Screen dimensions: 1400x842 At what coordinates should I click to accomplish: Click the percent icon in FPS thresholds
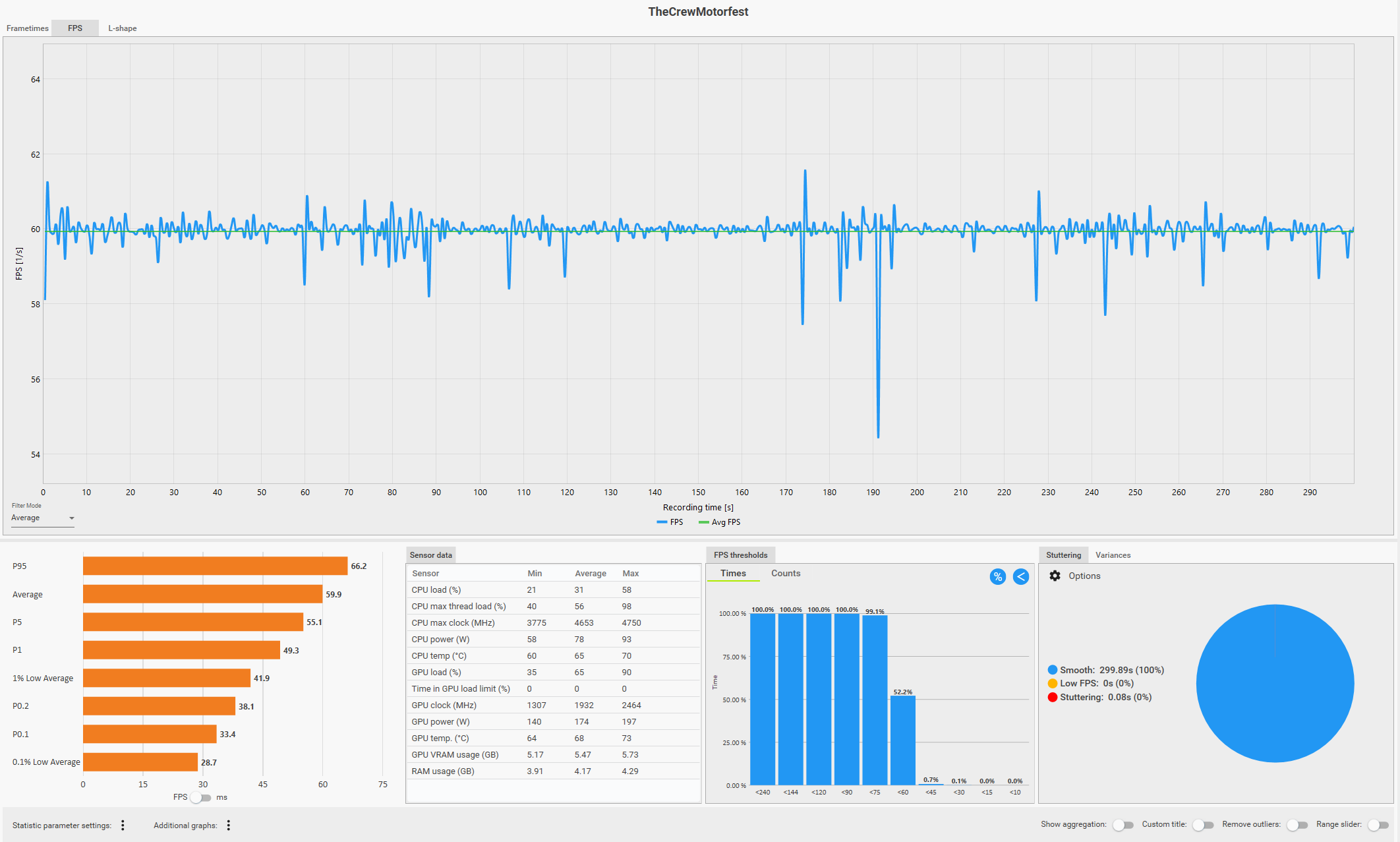pyautogui.click(x=997, y=577)
